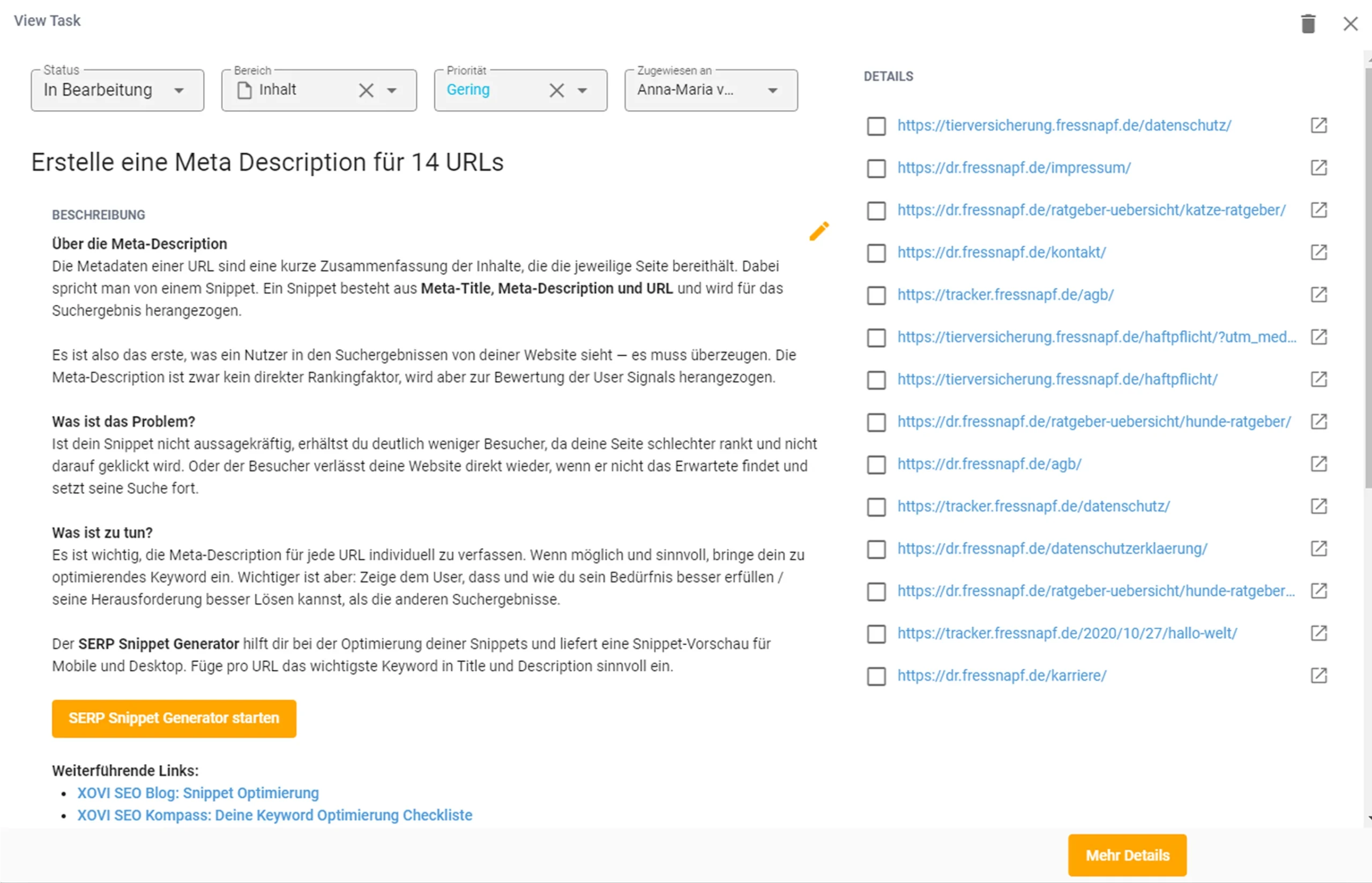This screenshot has height=883, width=1372.
Task: Open XOVI SEO Blog Snippet Optimierung link
Action: 198,793
